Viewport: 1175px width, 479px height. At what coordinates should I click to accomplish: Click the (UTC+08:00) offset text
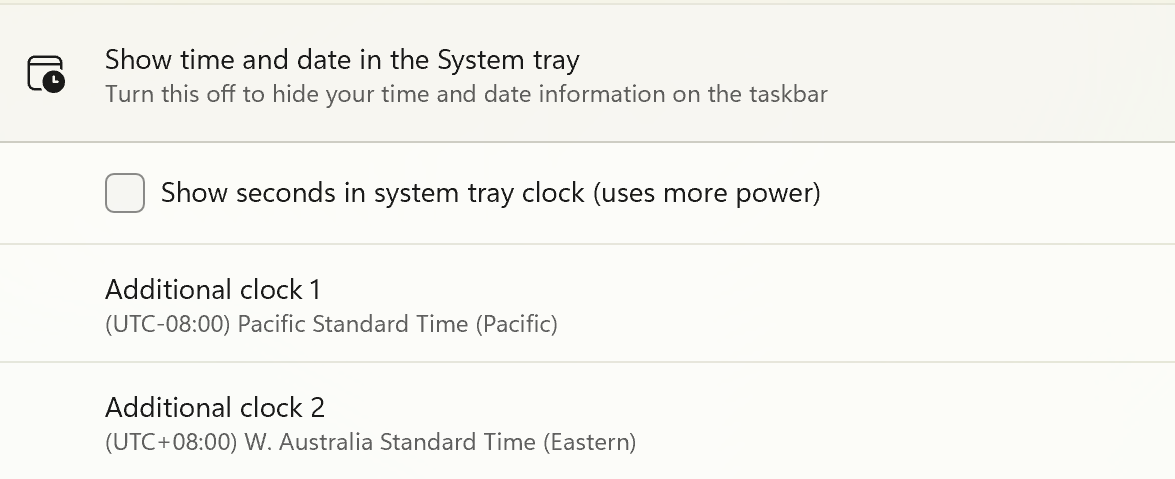tap(170, 442)
